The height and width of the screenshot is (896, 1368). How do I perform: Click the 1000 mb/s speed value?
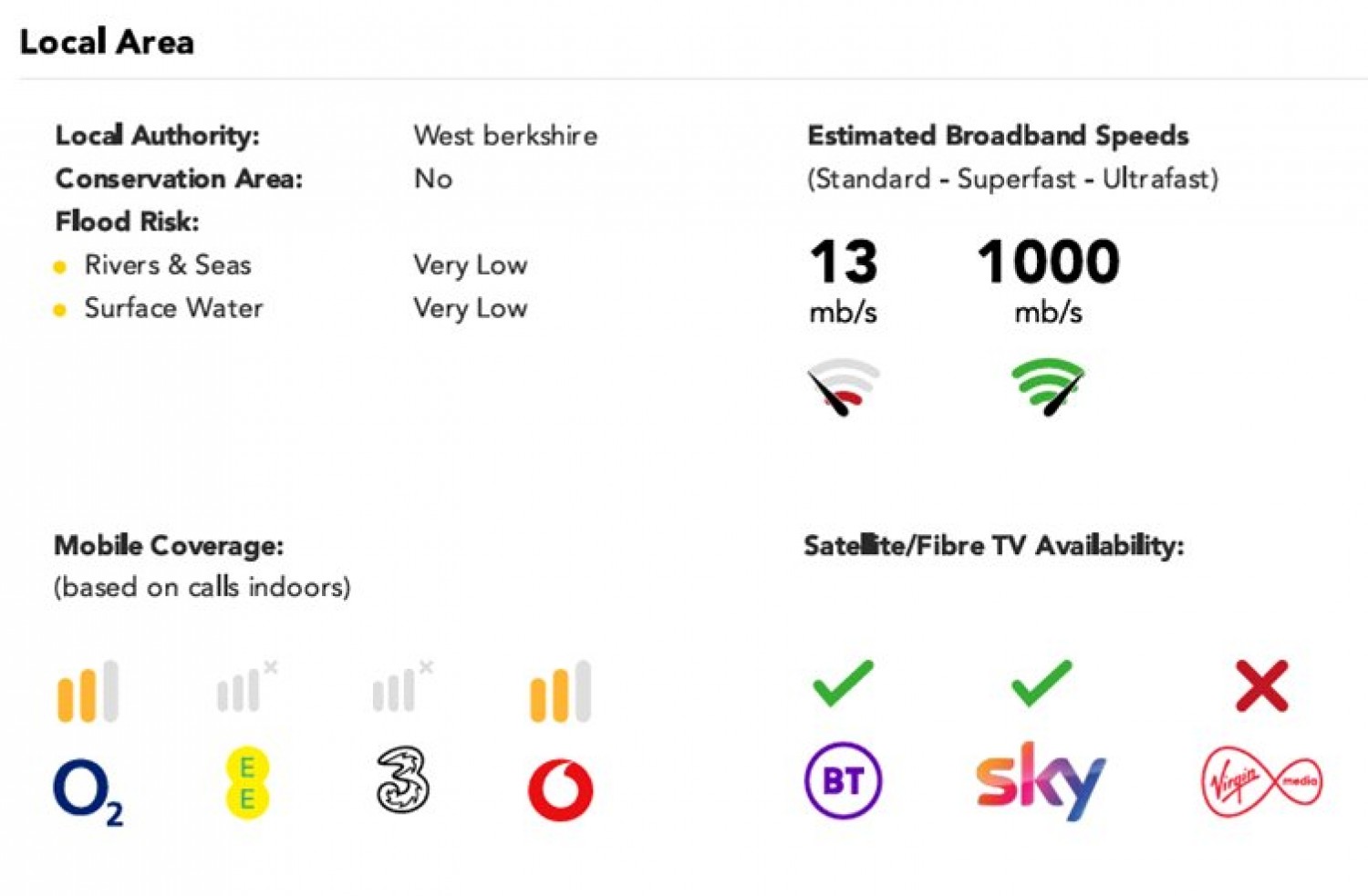1048,263
